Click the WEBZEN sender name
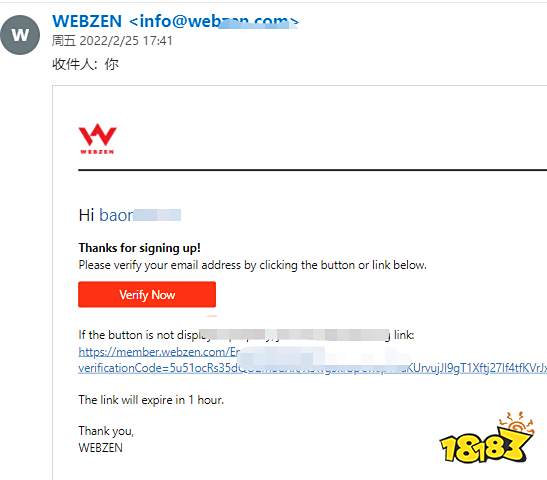 (x=87, y=21)
